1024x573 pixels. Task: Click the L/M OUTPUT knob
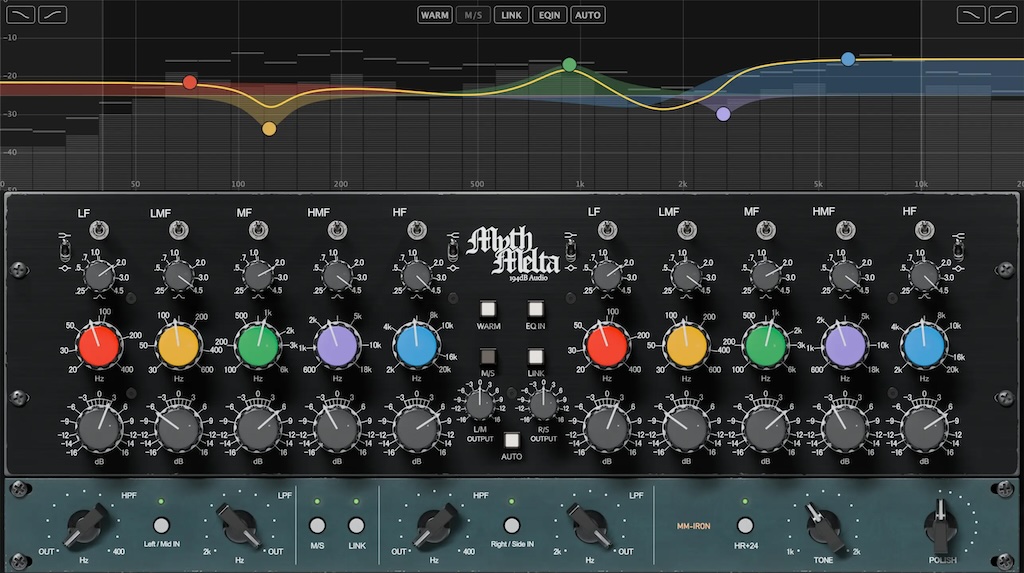point(480,405)
